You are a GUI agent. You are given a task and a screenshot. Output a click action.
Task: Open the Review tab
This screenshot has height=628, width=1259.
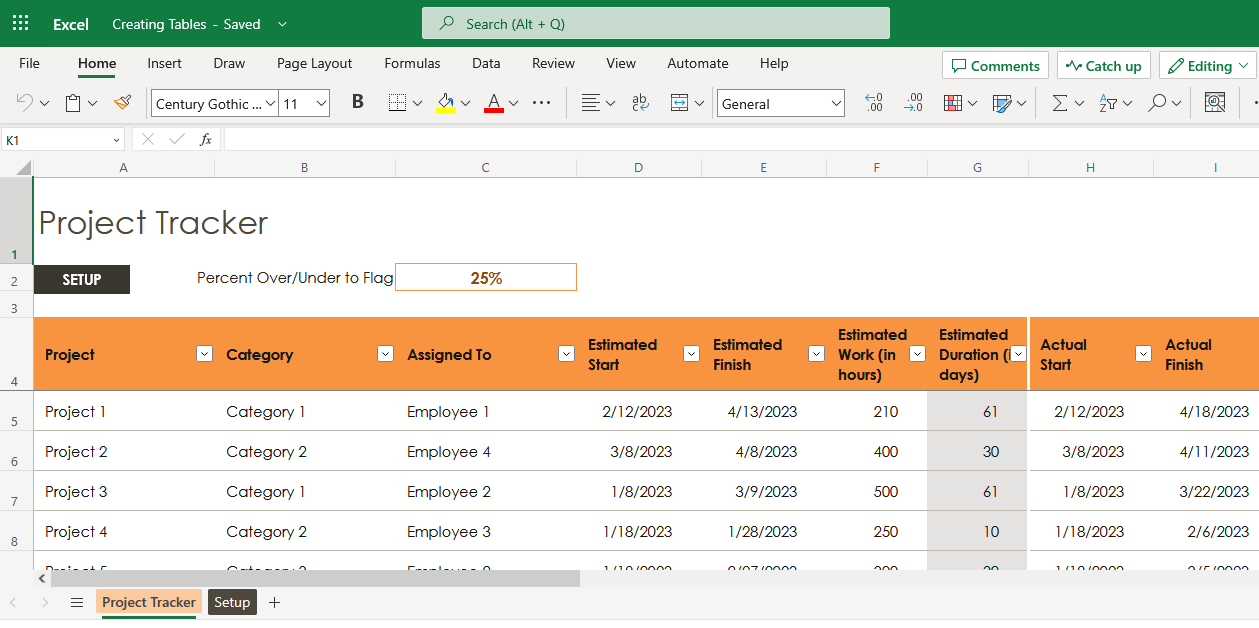click(x=553, y=63)
